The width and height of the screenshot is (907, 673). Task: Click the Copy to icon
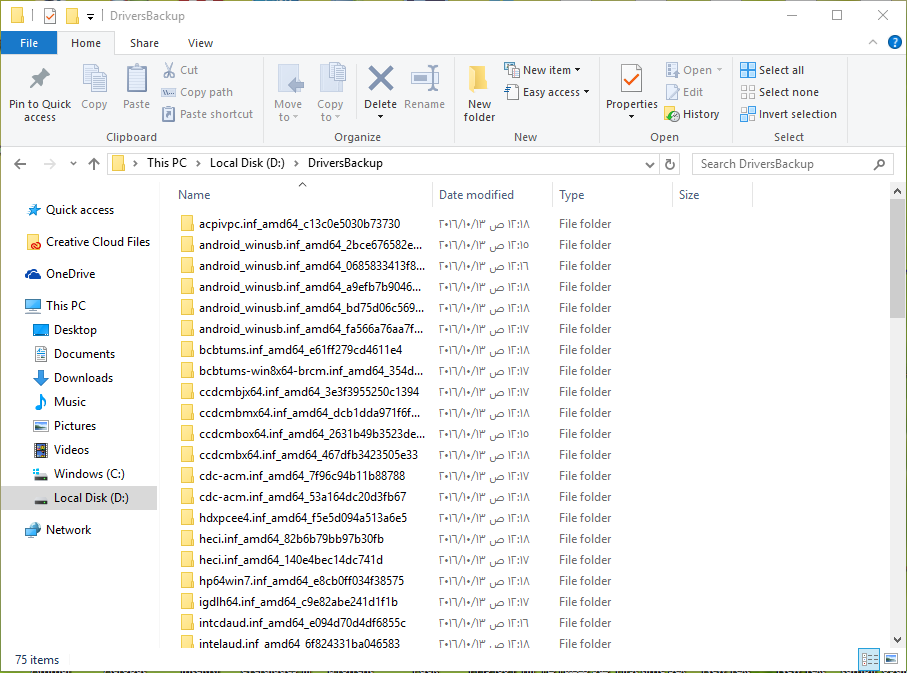pyautogui.click(x=331, y=79)
